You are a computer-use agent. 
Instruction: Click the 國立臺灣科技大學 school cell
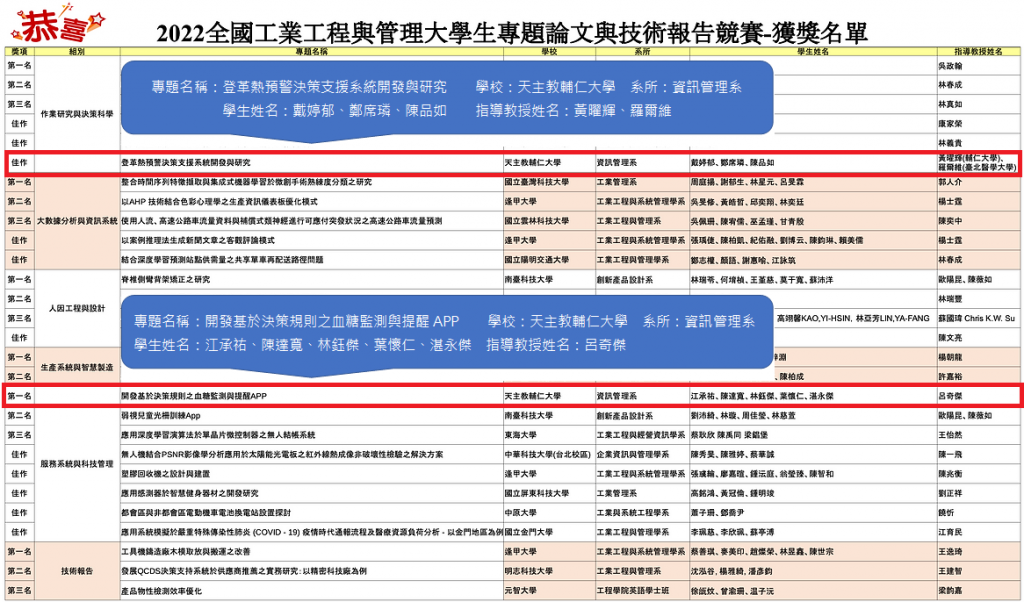point(537,183)
